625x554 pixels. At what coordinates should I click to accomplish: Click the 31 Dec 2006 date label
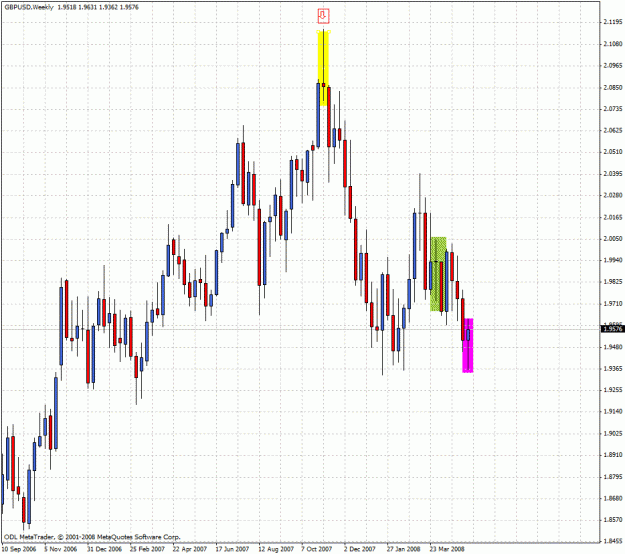coord(104,549)
